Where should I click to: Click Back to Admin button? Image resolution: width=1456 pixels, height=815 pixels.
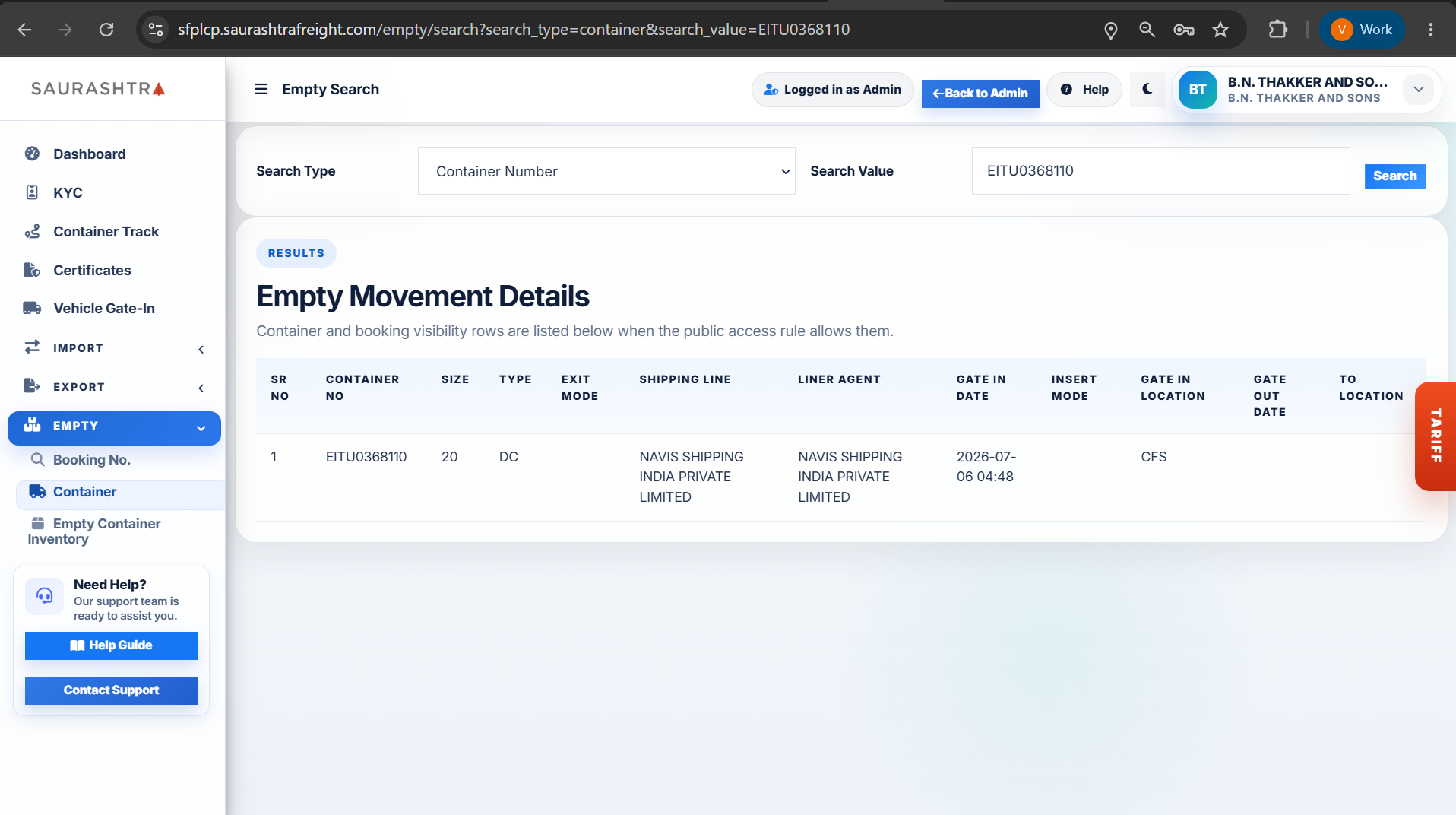pyautogui.click(x=980, y=94)
